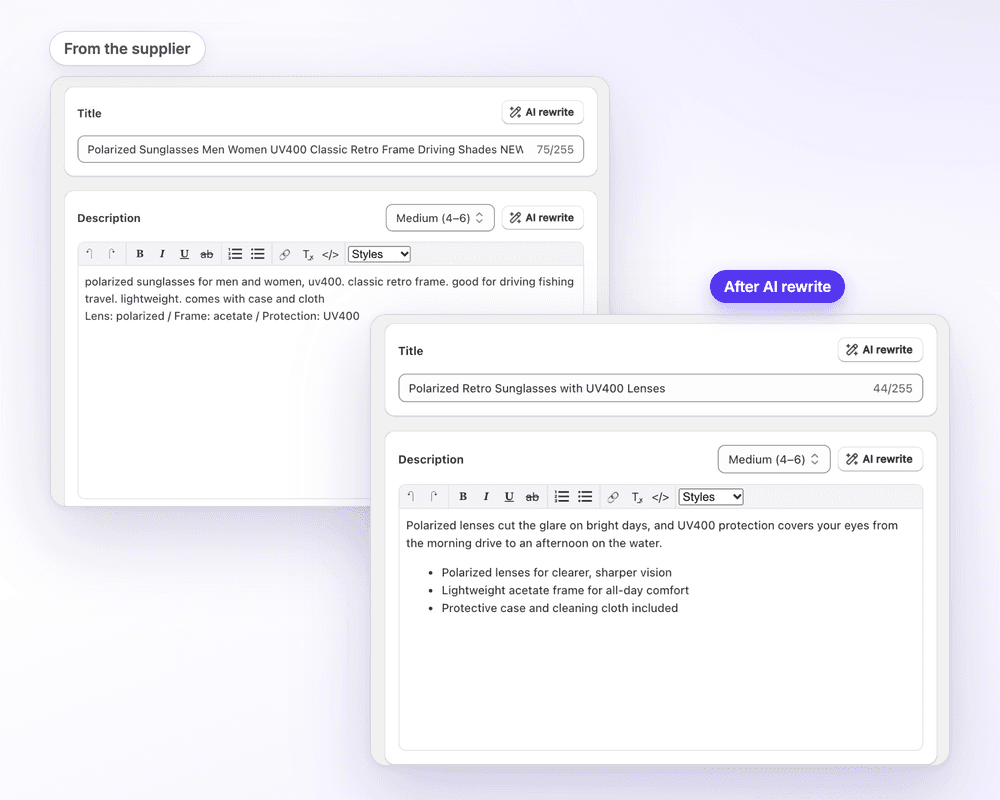Viewport: 1000px width, 800px height.
Task: Click Undo in rewritten description toolbar
Action: [411, 496]
